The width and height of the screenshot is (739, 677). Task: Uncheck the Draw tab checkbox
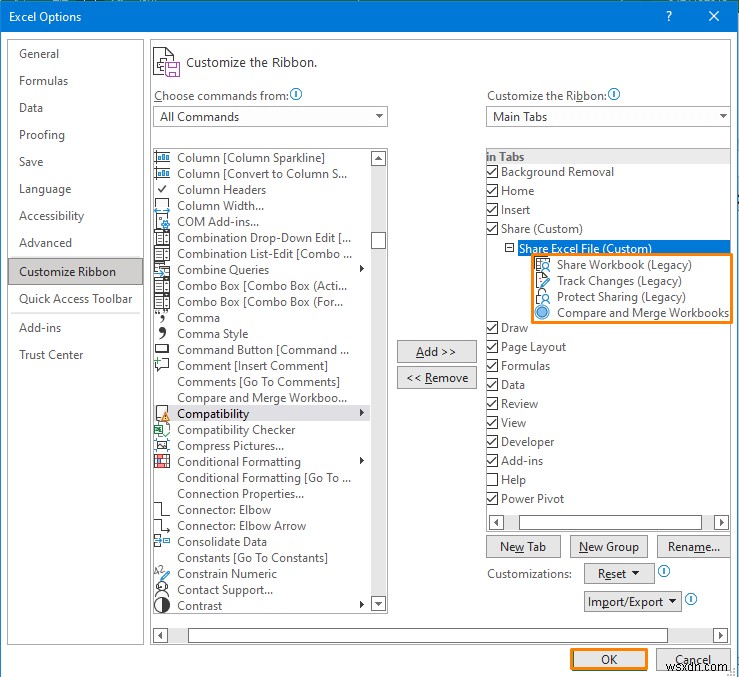pyautogui.click(x=492, y=327)
